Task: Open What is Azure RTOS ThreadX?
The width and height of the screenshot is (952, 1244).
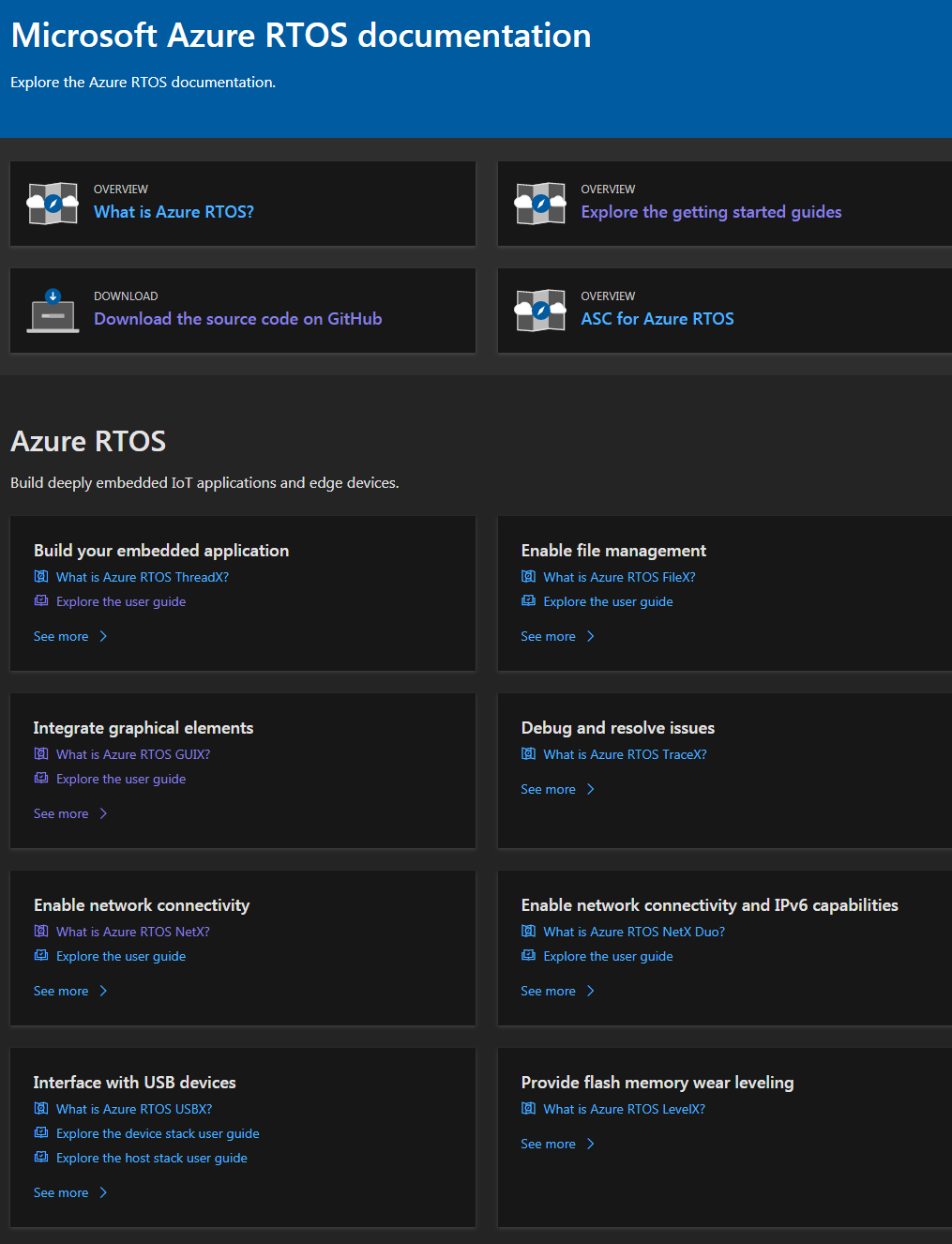Action: (143, 577)
